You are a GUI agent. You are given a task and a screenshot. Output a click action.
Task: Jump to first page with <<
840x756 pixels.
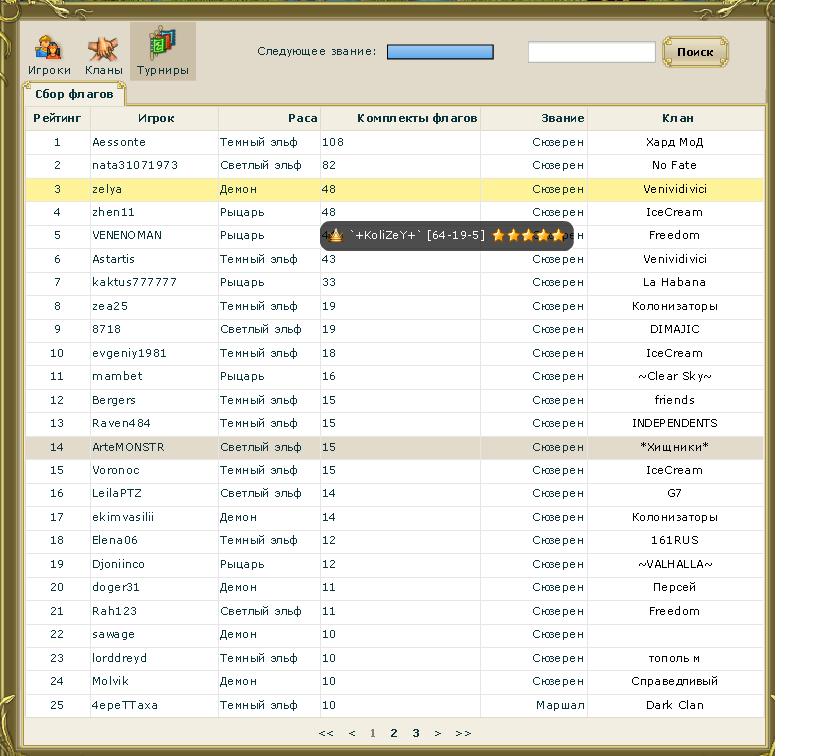326,733
